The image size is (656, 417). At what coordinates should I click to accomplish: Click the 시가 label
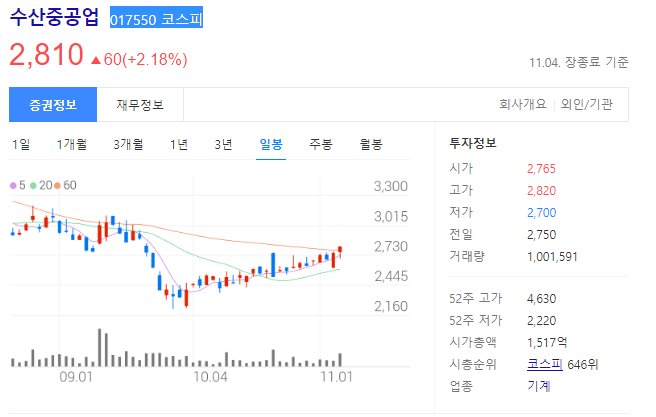(461, 169)
